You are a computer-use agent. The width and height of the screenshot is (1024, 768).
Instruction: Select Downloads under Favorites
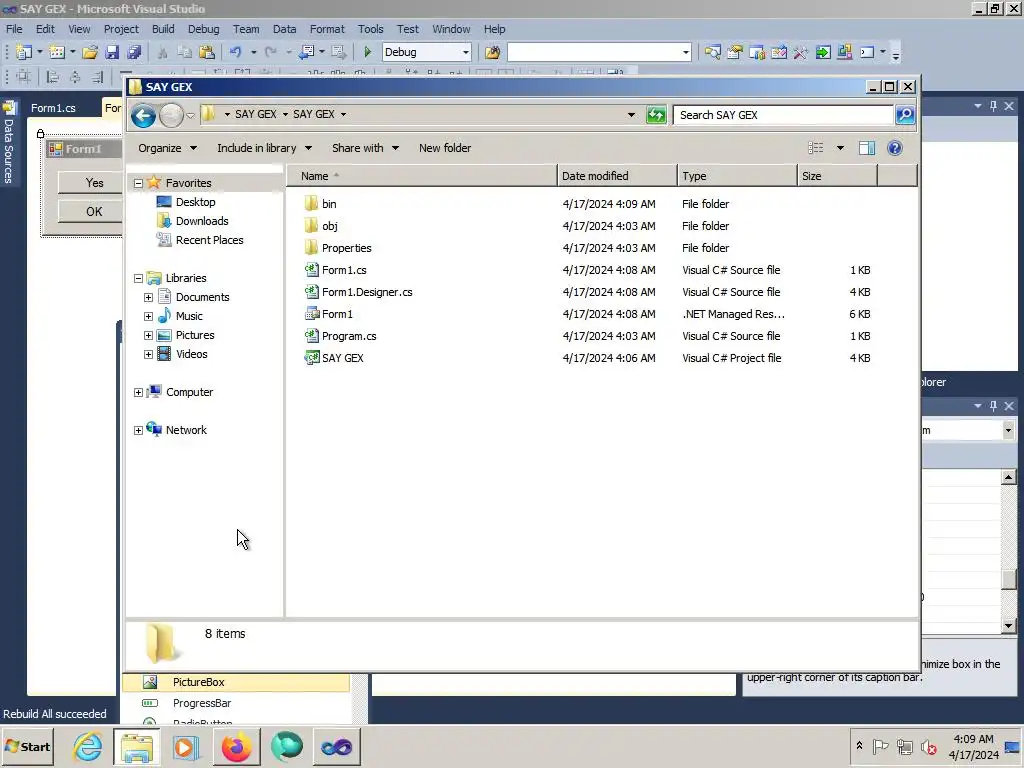[x=193, y=221]
